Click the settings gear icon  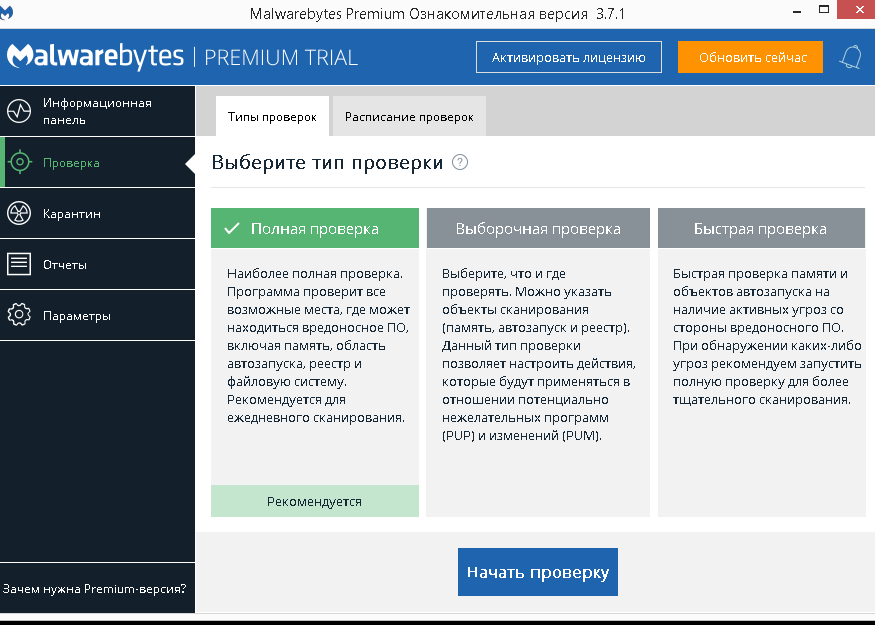[19, 316]
